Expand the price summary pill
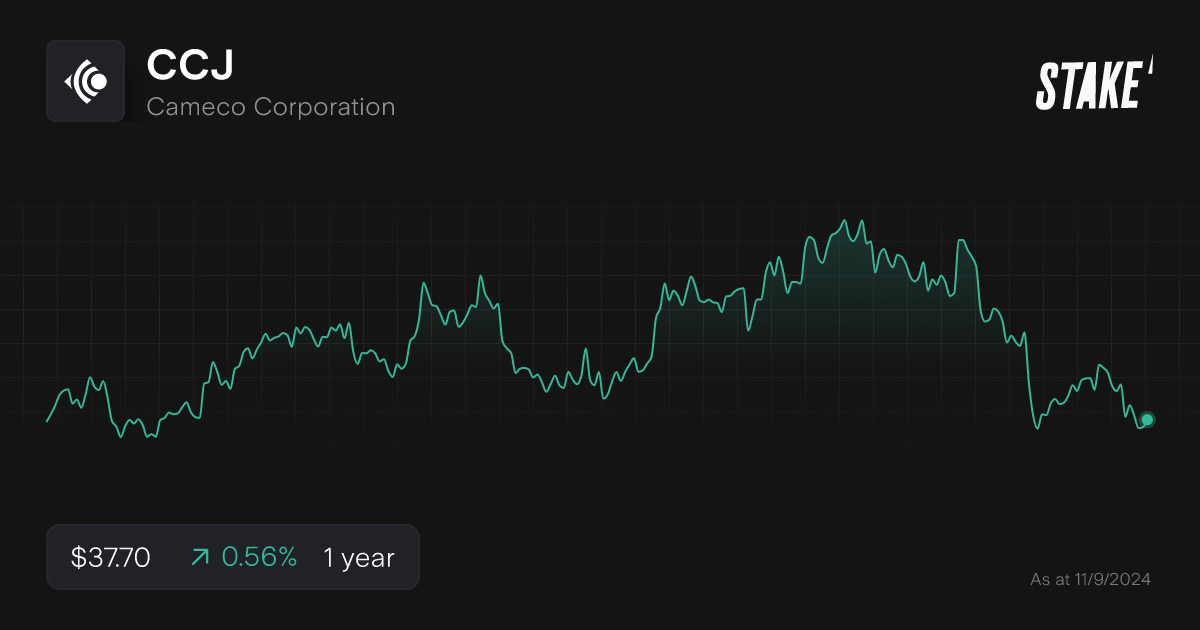Image resolution: width=1200 pixels, height=630 pixels. tap(233, 557)
